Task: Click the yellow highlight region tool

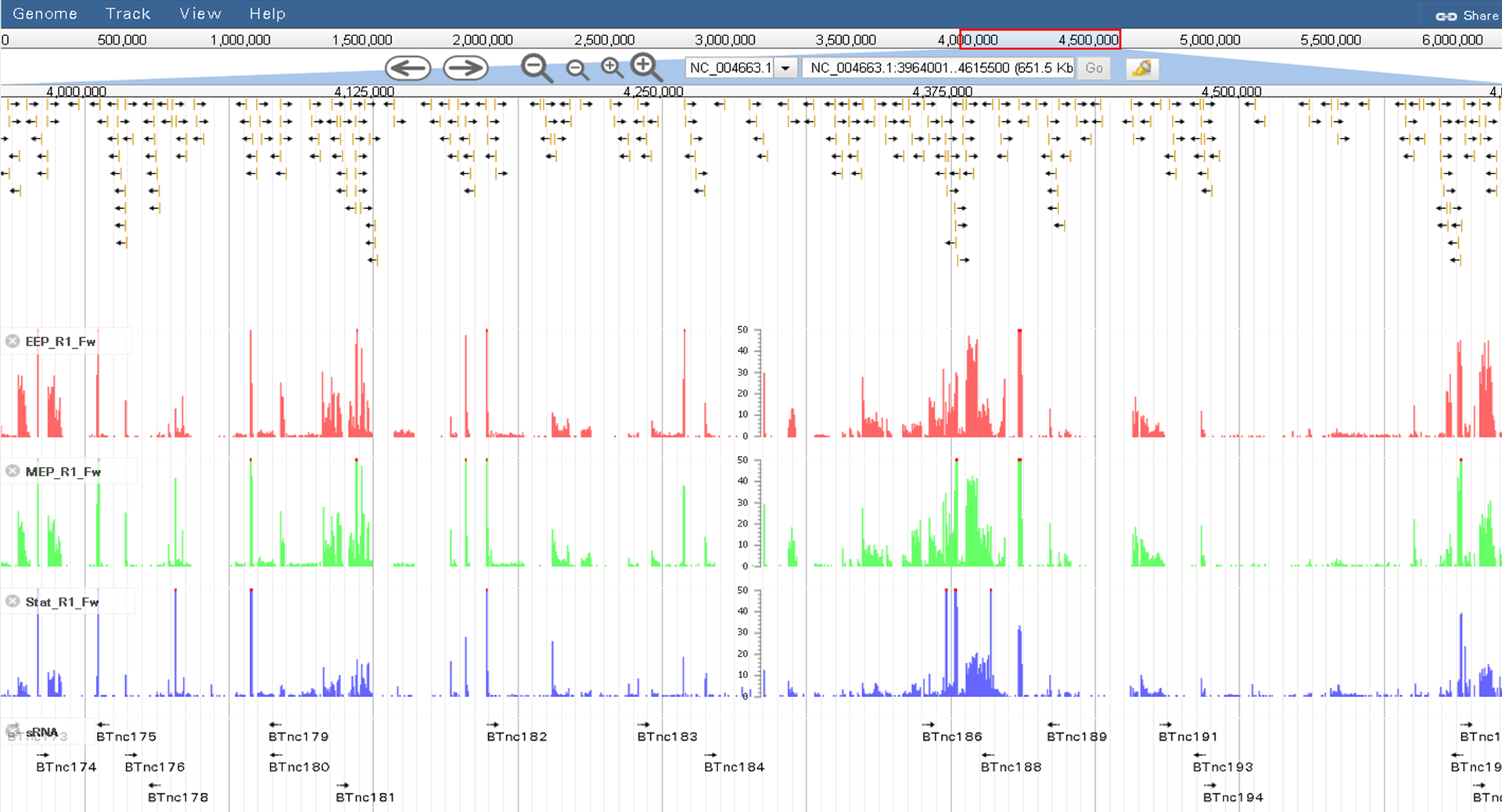Action: tap(1141, 69)
